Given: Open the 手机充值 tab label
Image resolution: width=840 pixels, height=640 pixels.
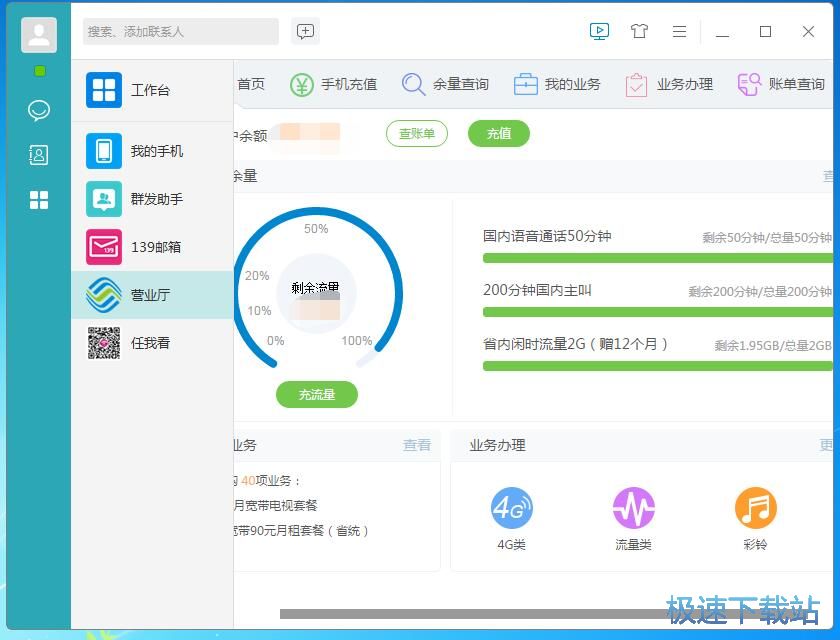Looking at the screenshot, I should tap(349, 84).
